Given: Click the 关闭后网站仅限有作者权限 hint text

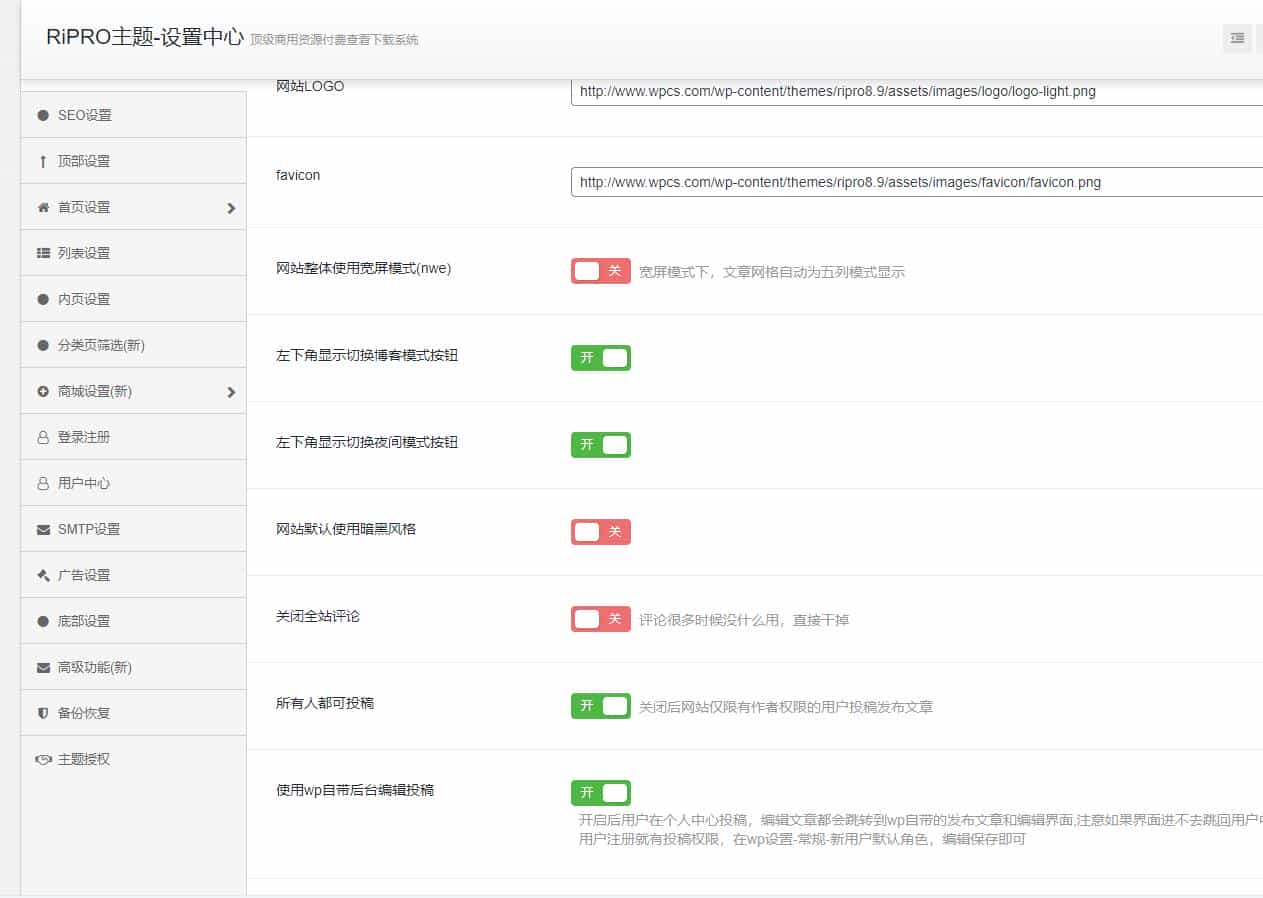Looking at the screenshot, I should point(786,707).
